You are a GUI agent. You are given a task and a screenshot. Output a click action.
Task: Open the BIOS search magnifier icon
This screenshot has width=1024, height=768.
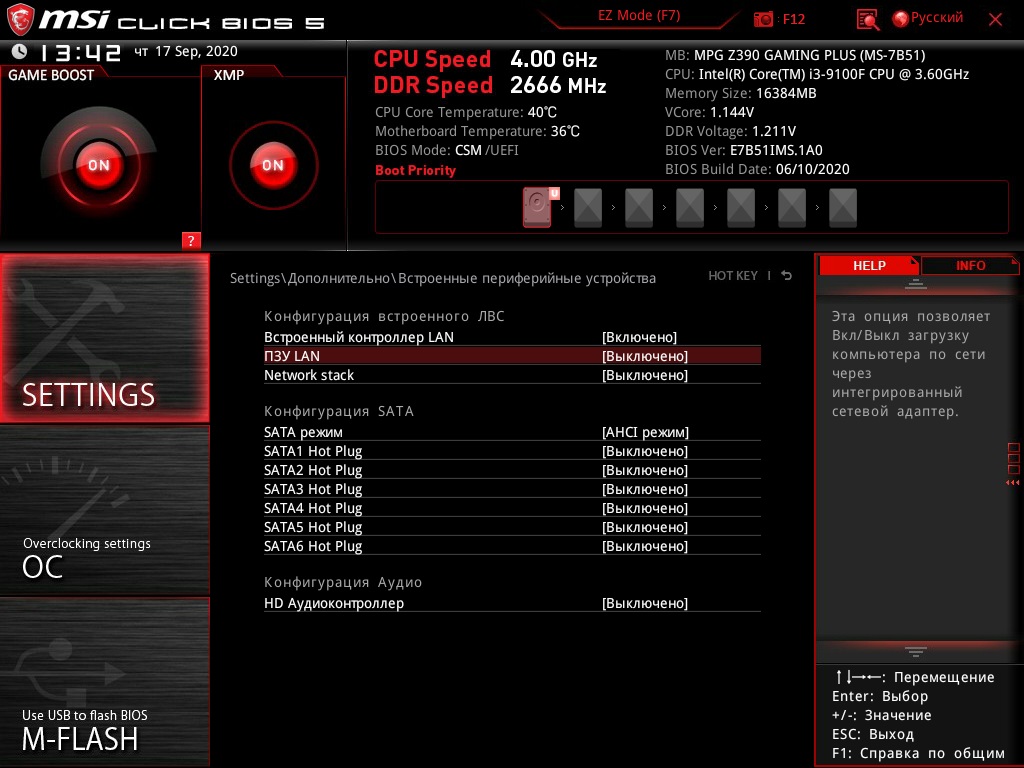[867, 20]
